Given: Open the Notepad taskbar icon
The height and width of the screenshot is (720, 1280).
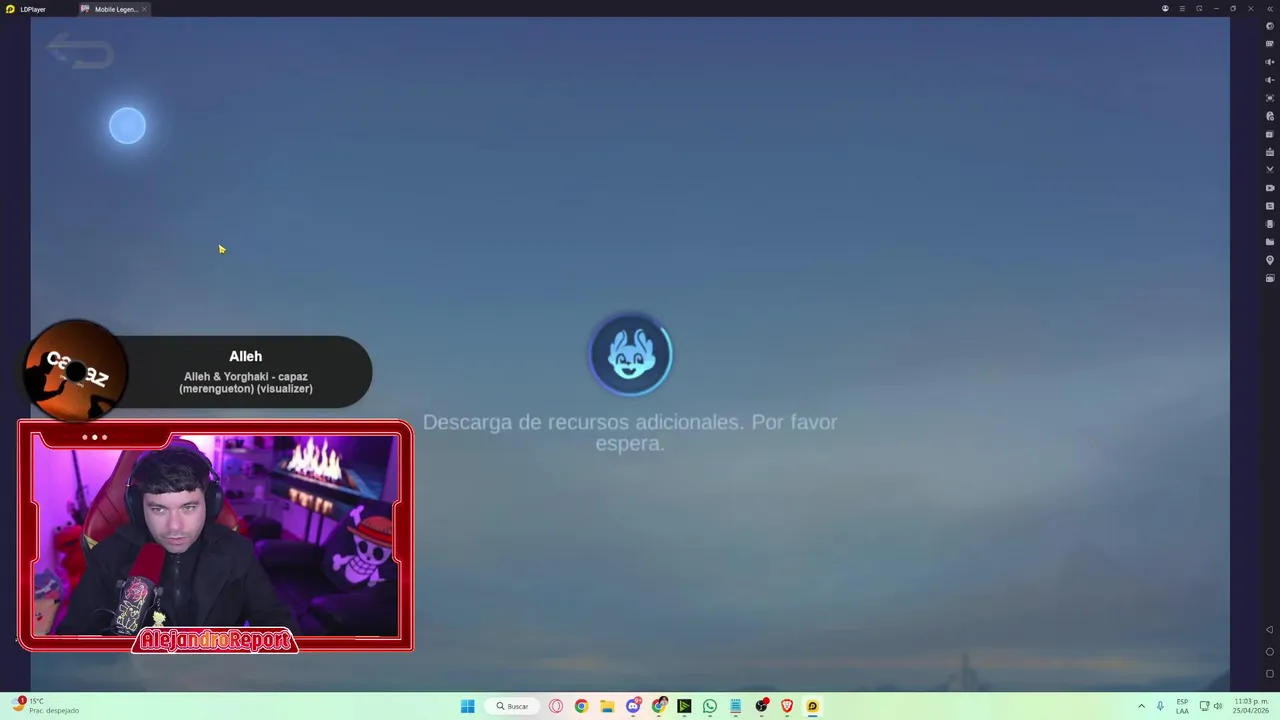Looking at the screenshot, I should (736, 706).
